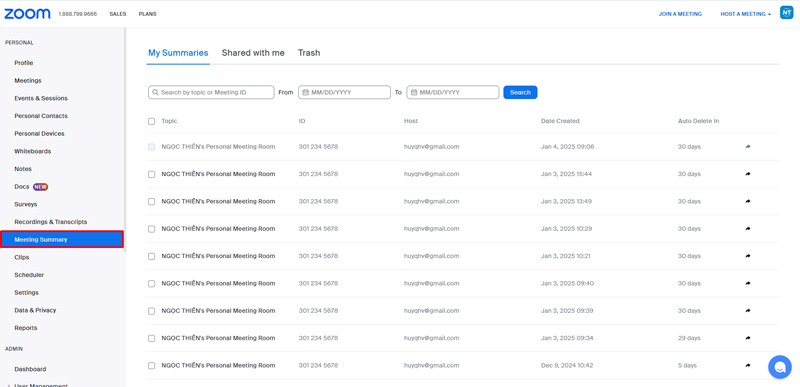Check the box for Jan 3, 2025 09:40 meeting
The height and width of the screenshot is (387, 800).
151,283
